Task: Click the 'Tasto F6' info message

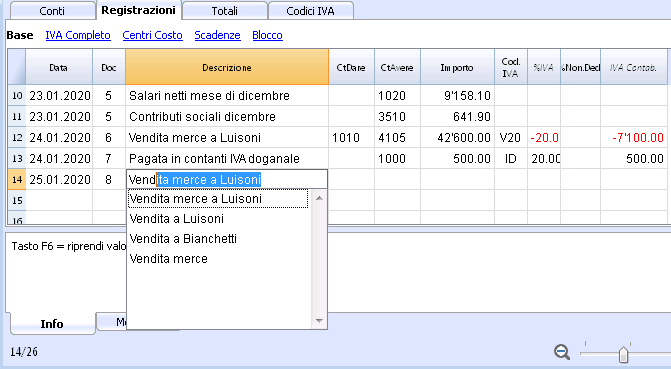Action: [68, 247]
